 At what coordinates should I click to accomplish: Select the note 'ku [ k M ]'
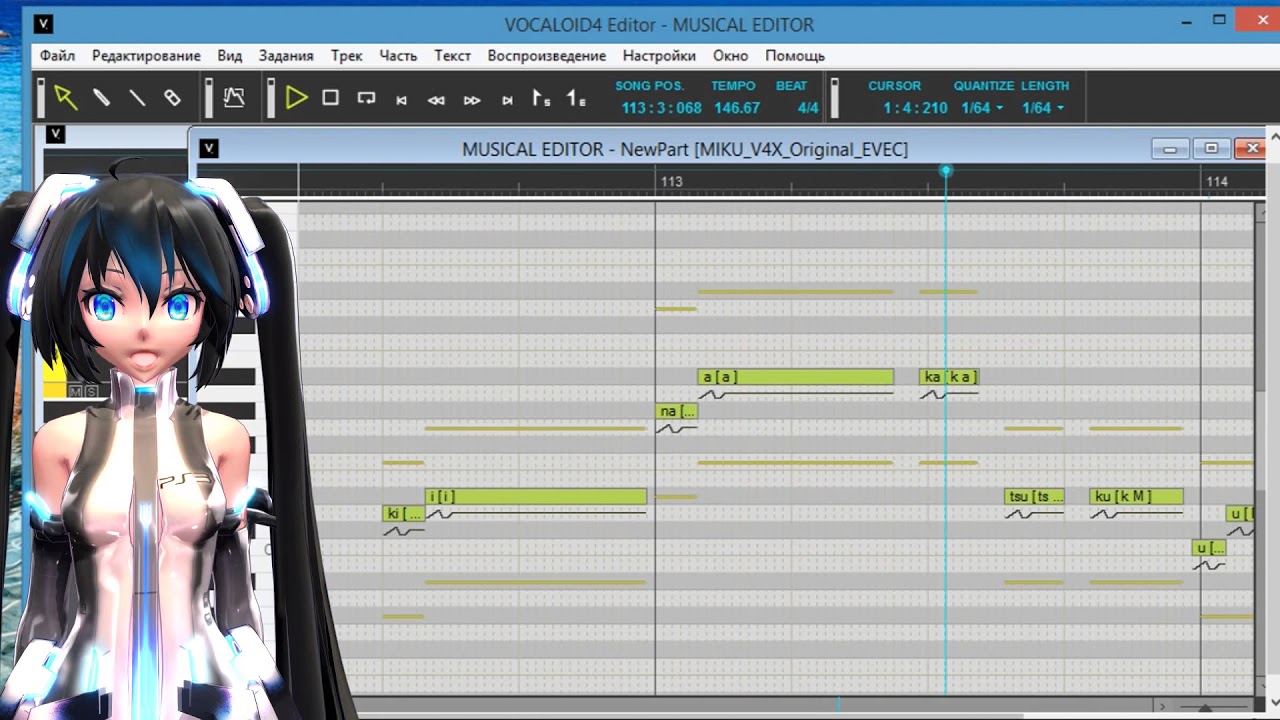[1136, 496]
